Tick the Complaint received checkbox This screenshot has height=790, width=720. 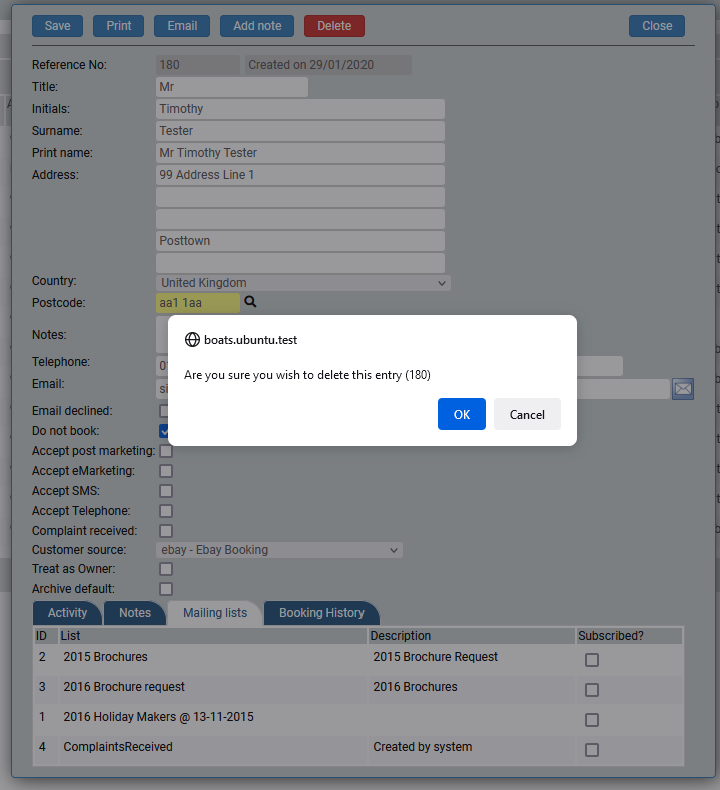(166, 531)
